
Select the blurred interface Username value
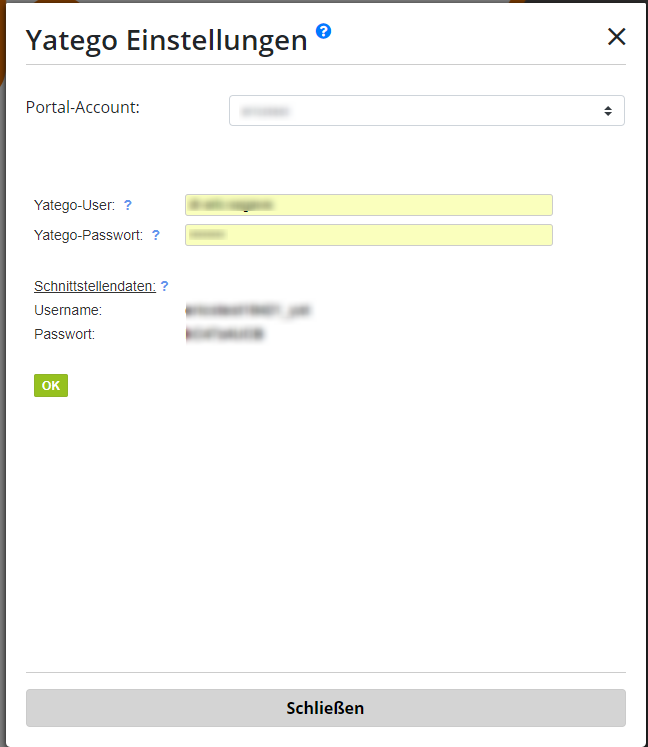tap(248, 311)
